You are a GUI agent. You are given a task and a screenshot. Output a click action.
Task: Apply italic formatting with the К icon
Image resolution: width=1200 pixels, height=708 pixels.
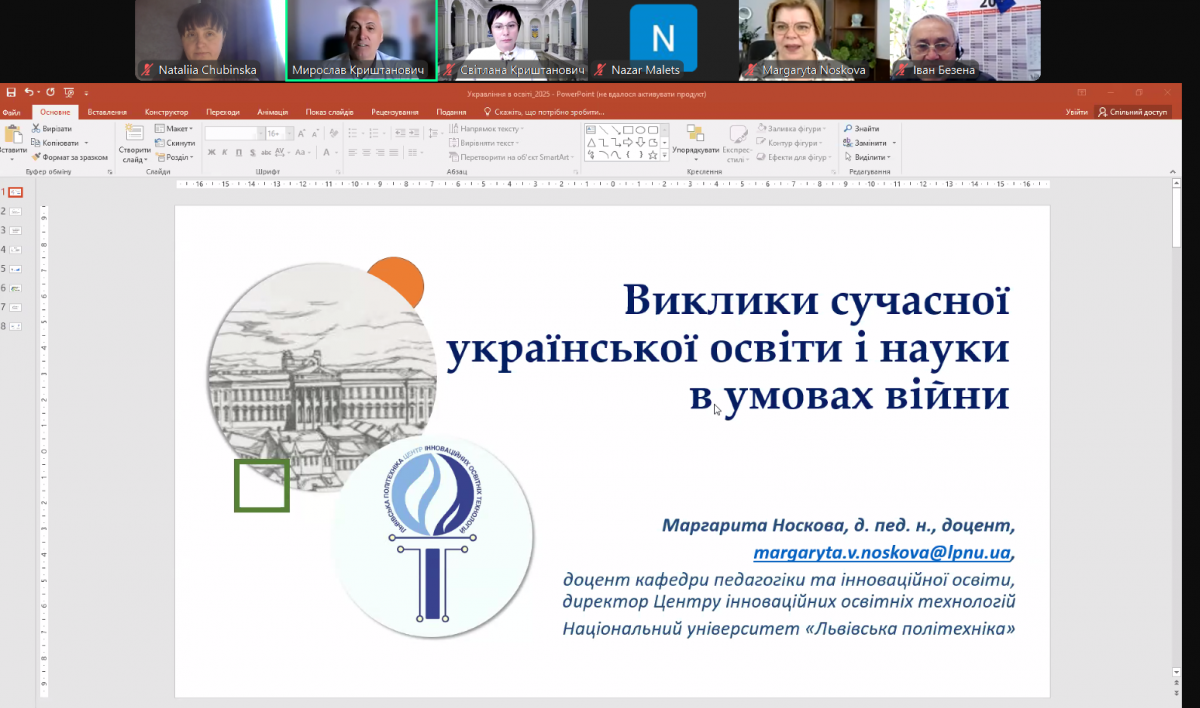coord(224,152)
